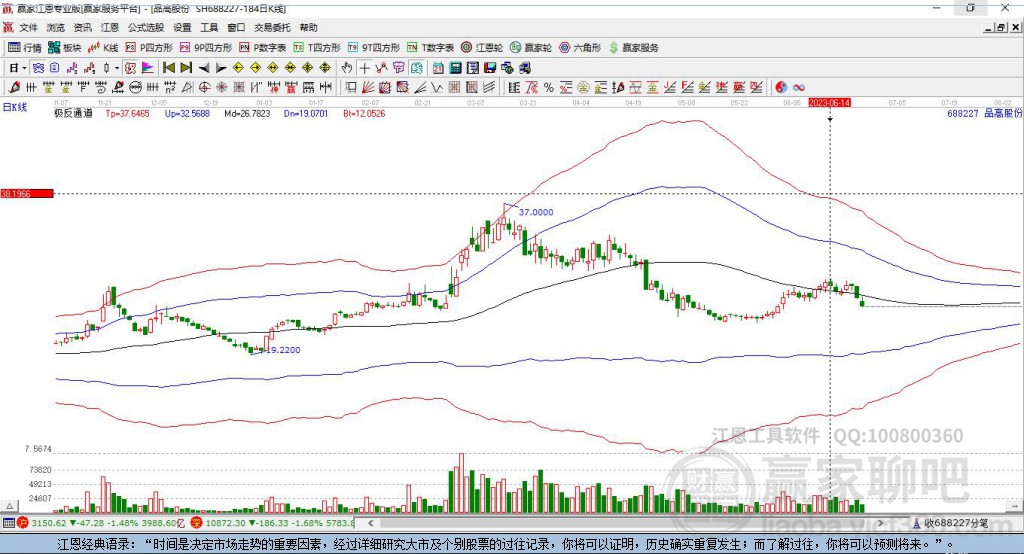Viewport: 1024px width, 554px height.
Task: Open the 行情 market quotes view
Action: 25,48
